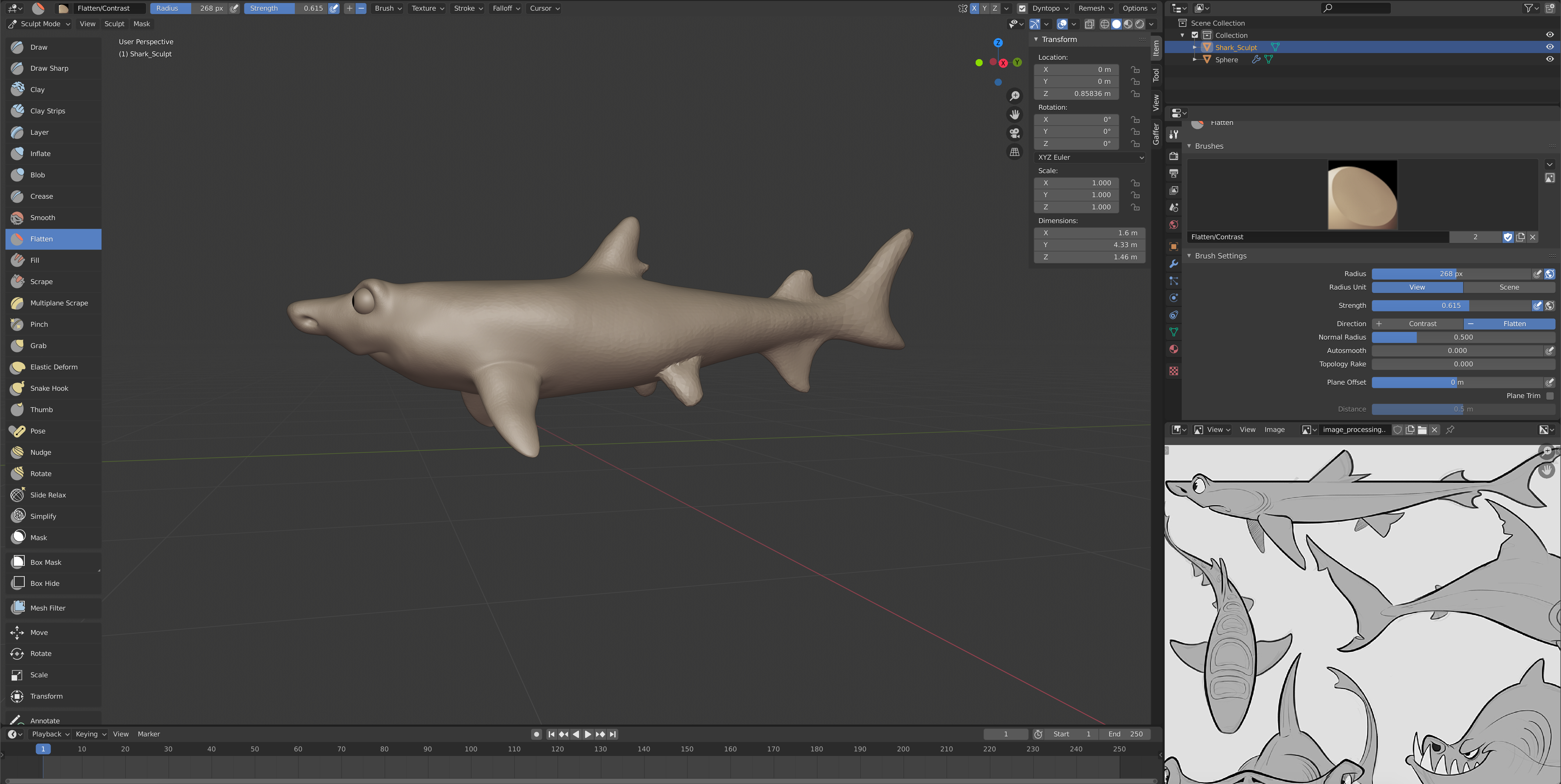Image resolution: width=1561 pixels, height=784 pixels.
Task: Adjust the Normal Radius slider
Action: (x=1463, y=337)
